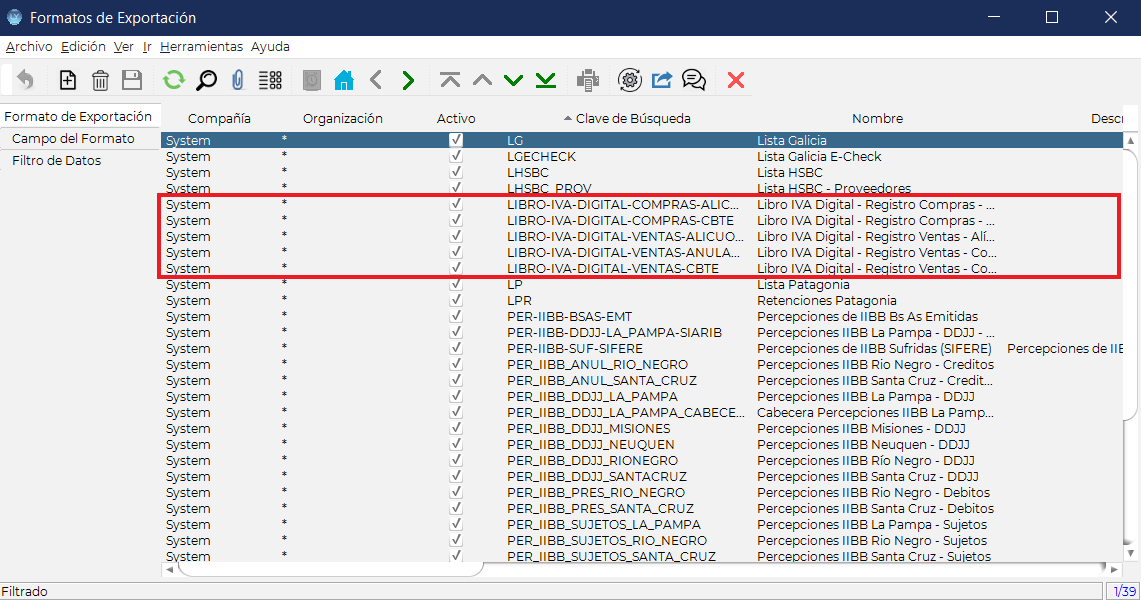Open the Herramientas menu
Screen dimensions: 1141x600
202,47
